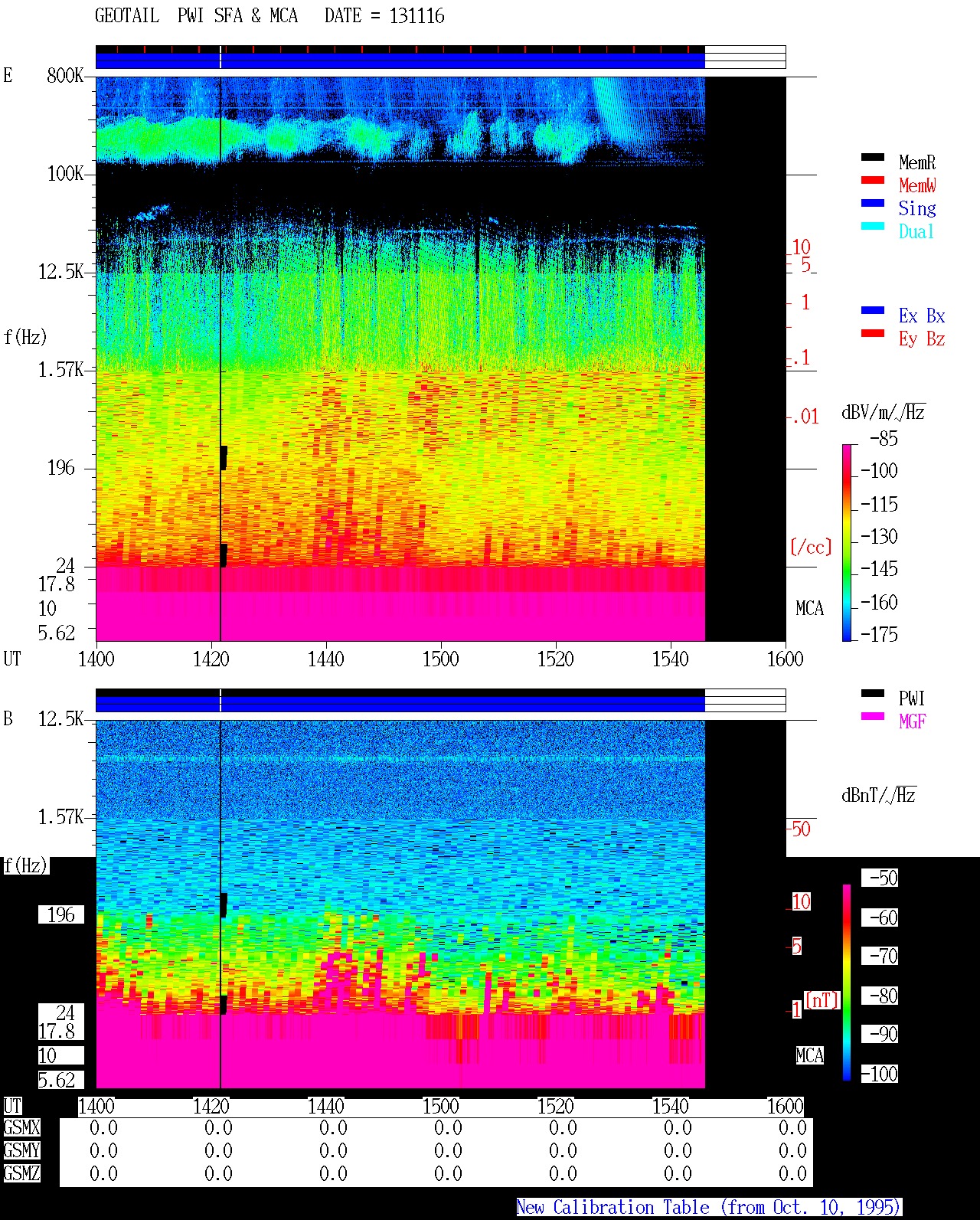The width and height of the screenshot is (980, 1220).
Task: Click the f(Hz) label of the B panel
Action: (x=25, y=865)
